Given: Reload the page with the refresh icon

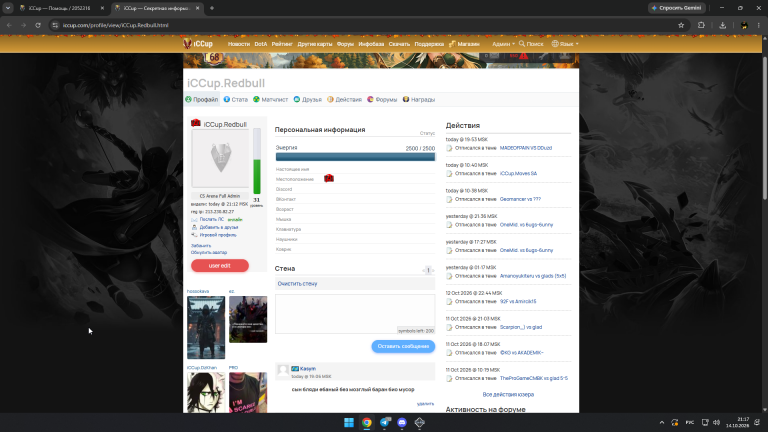Looking at the screenshot, I should [x=38, y=25].
